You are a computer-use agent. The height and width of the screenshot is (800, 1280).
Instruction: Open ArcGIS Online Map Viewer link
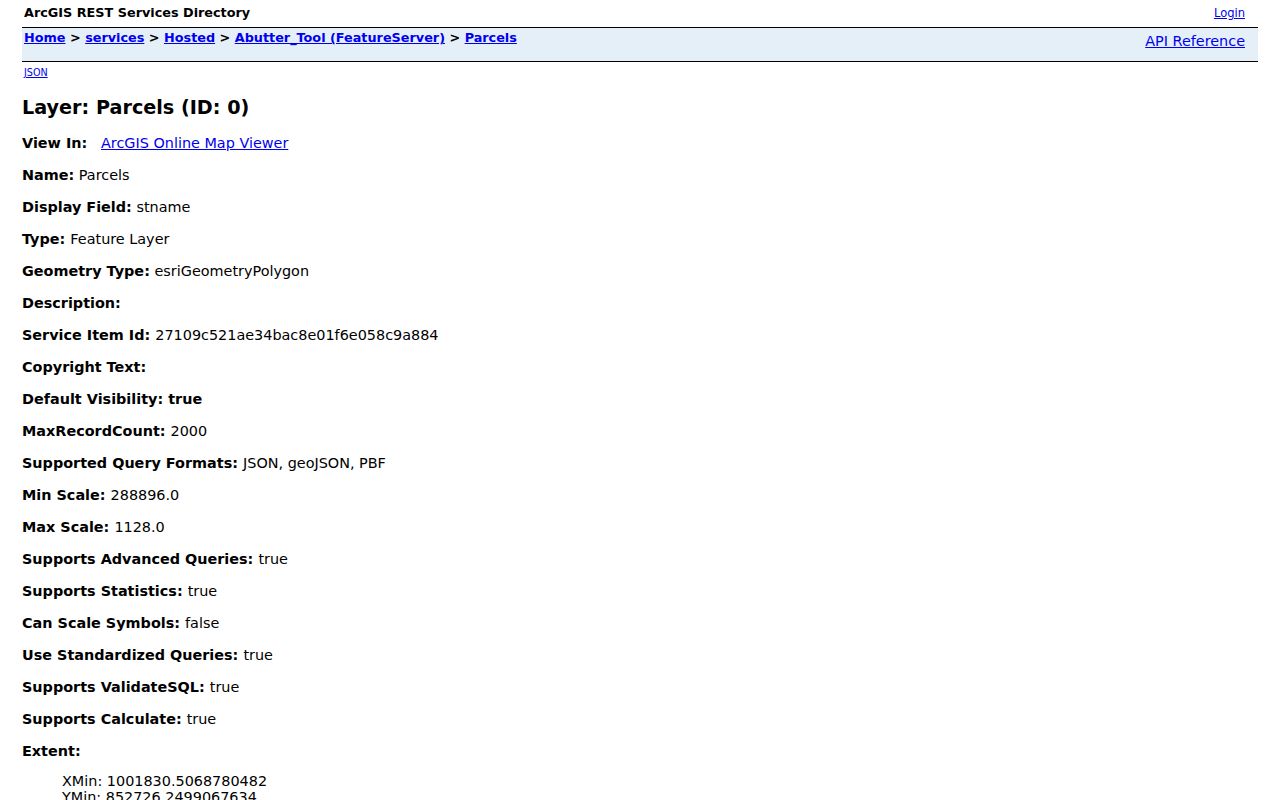[195, 143]
